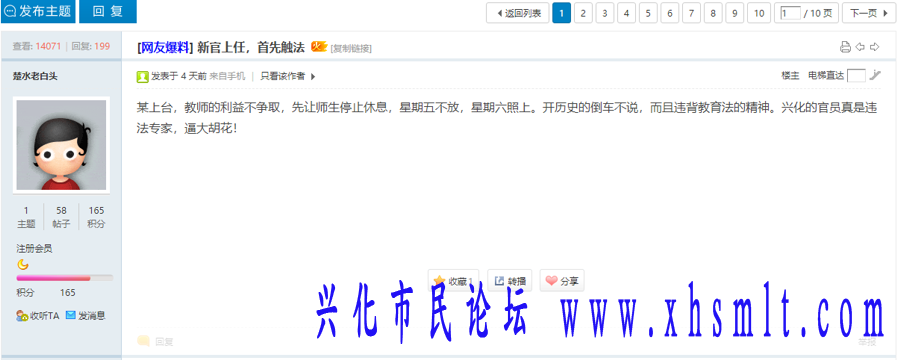This screenshot has width=900, height=360.
Task: Click the hot thread flame badge
Action: point(319,47)
